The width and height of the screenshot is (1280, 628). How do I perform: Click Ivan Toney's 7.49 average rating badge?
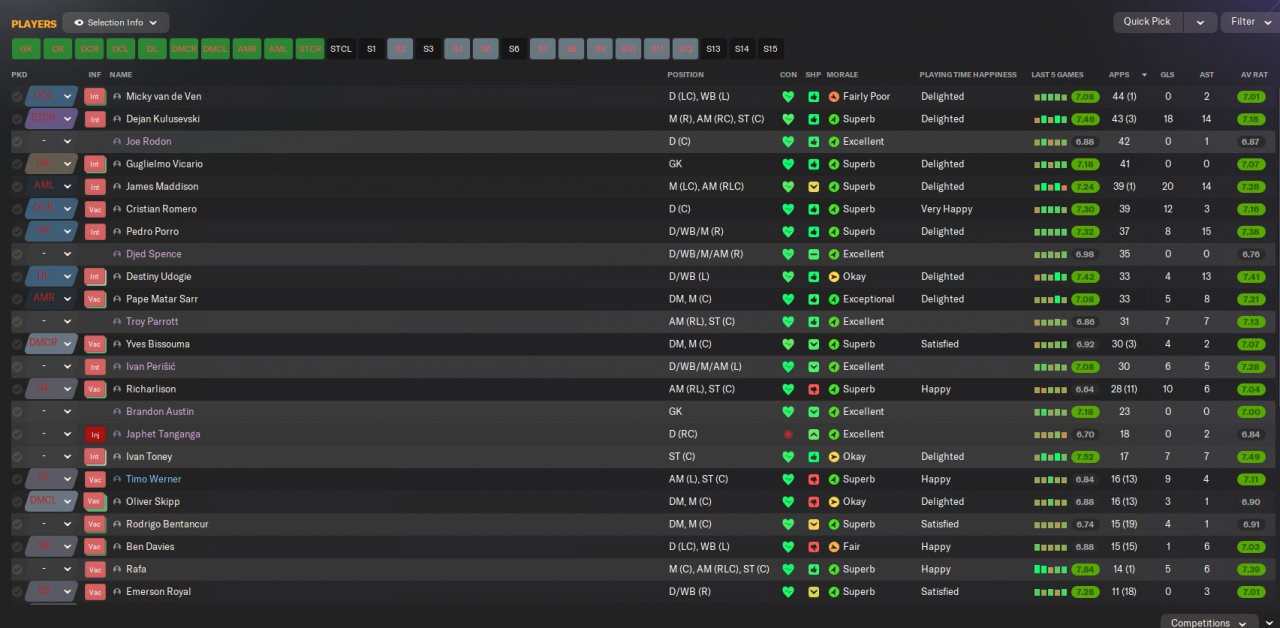[x=1251, y=457]
